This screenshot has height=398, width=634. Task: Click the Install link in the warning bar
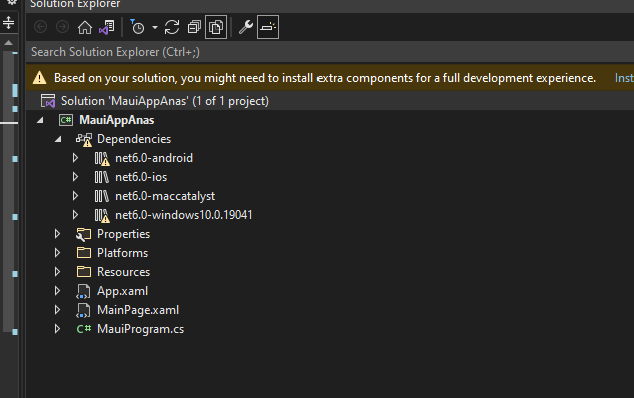(x=624, y=78)
